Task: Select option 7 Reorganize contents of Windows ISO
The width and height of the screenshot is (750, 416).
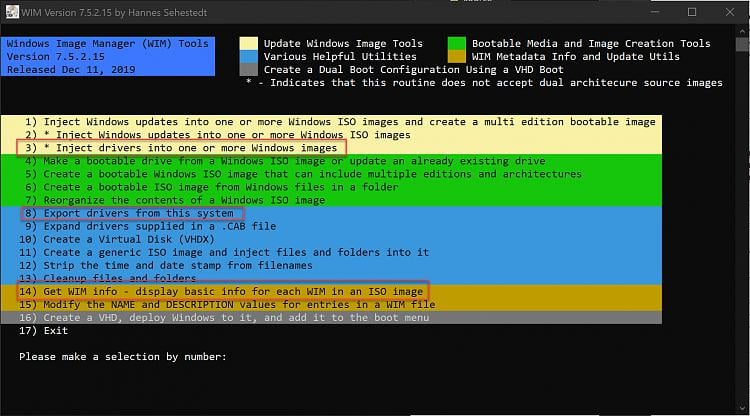Action: (175, 200)
